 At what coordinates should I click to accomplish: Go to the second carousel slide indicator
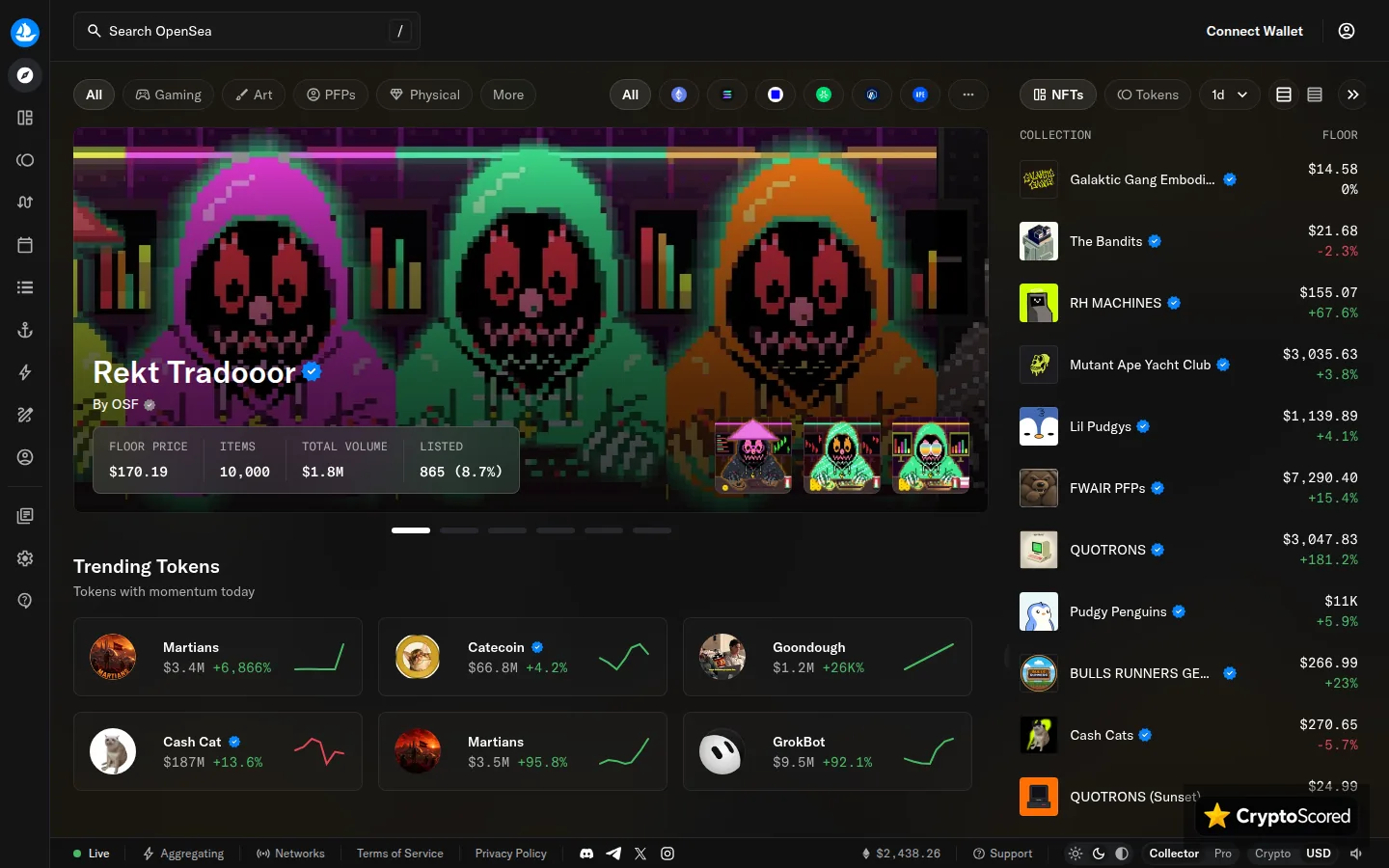pos(459,530)
